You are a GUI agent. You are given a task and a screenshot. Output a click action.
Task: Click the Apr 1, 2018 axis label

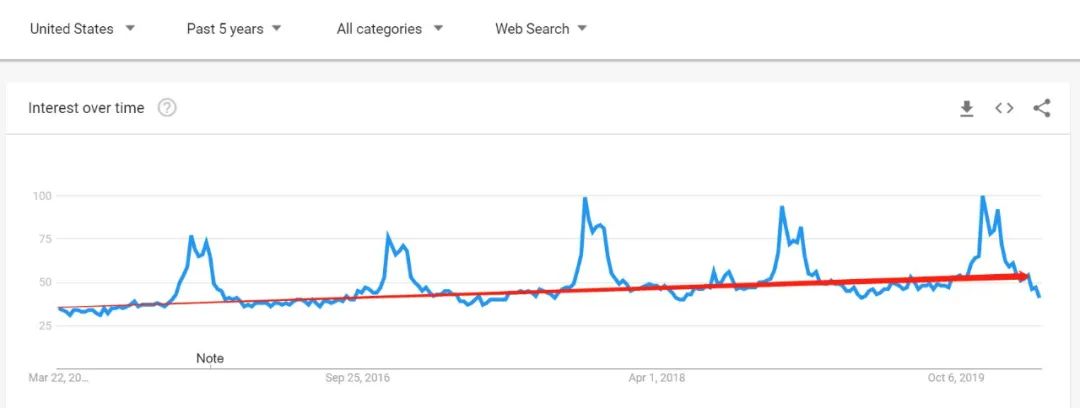coord(657,378)
